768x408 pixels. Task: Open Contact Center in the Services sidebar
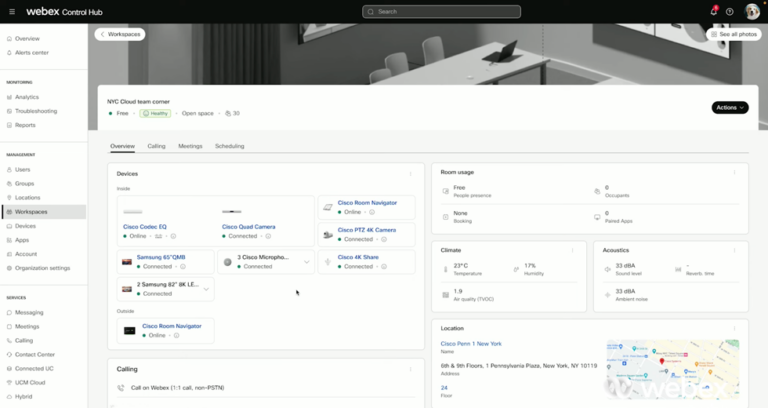click(34, 354)
